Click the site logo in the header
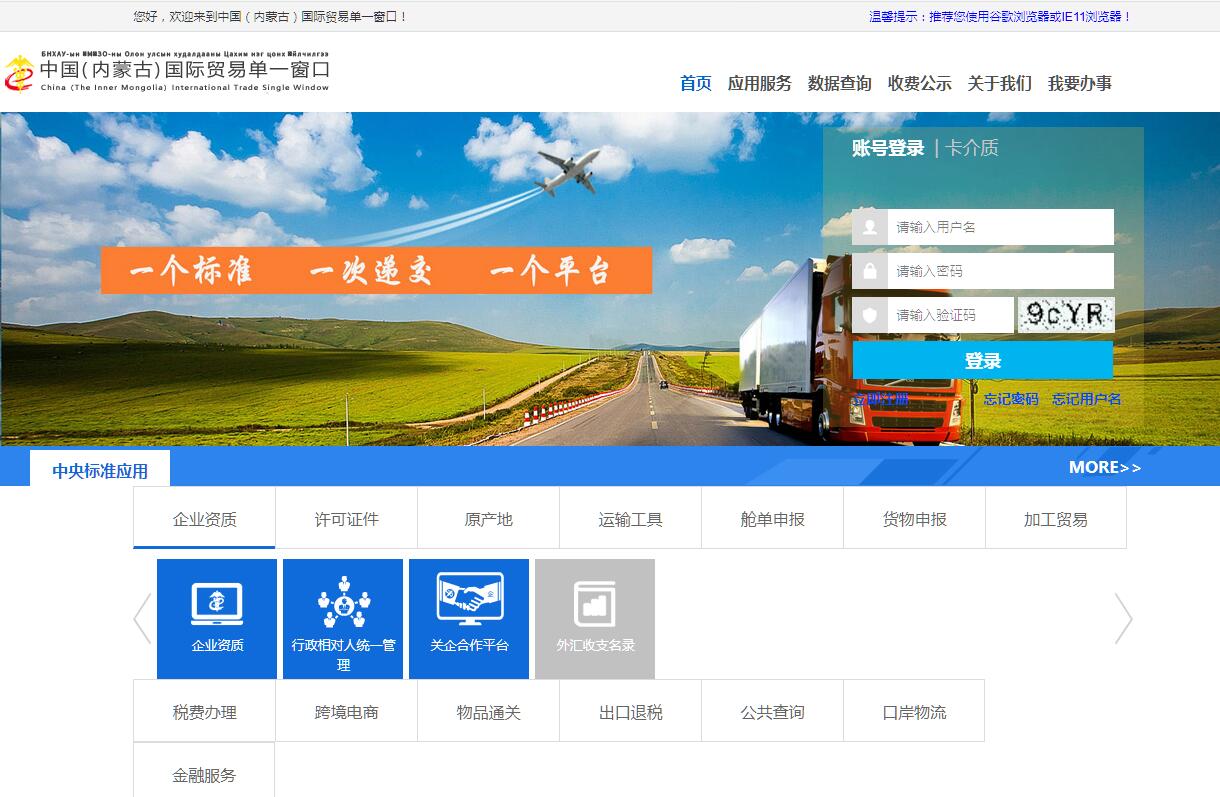The width and height of the screenshot is (1220, 797). click(x=167, y=72)
